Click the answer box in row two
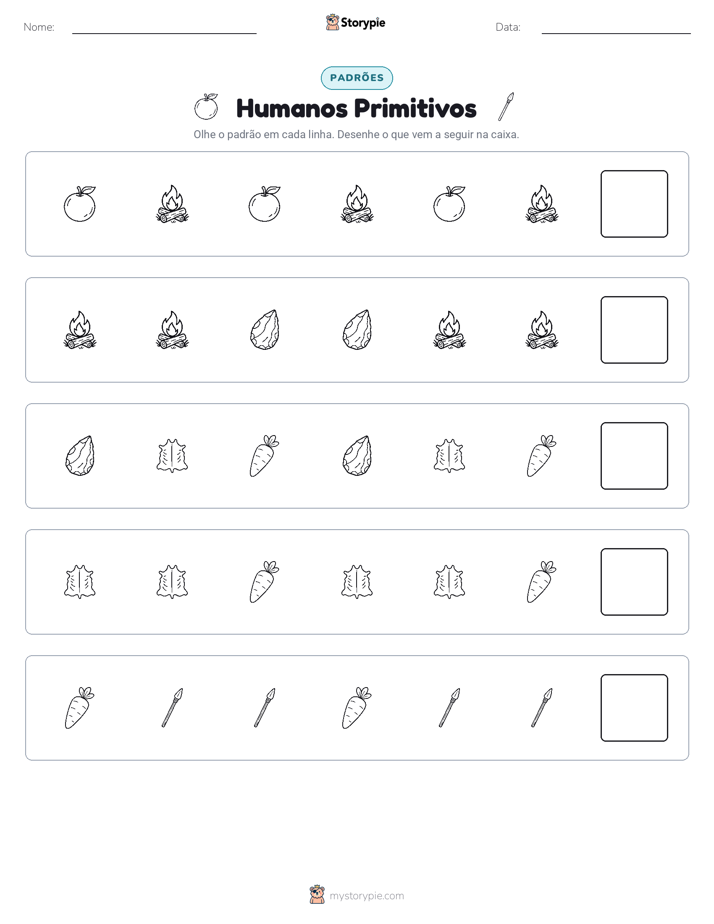This screenshot has width=714, height=924. point(634,330)
